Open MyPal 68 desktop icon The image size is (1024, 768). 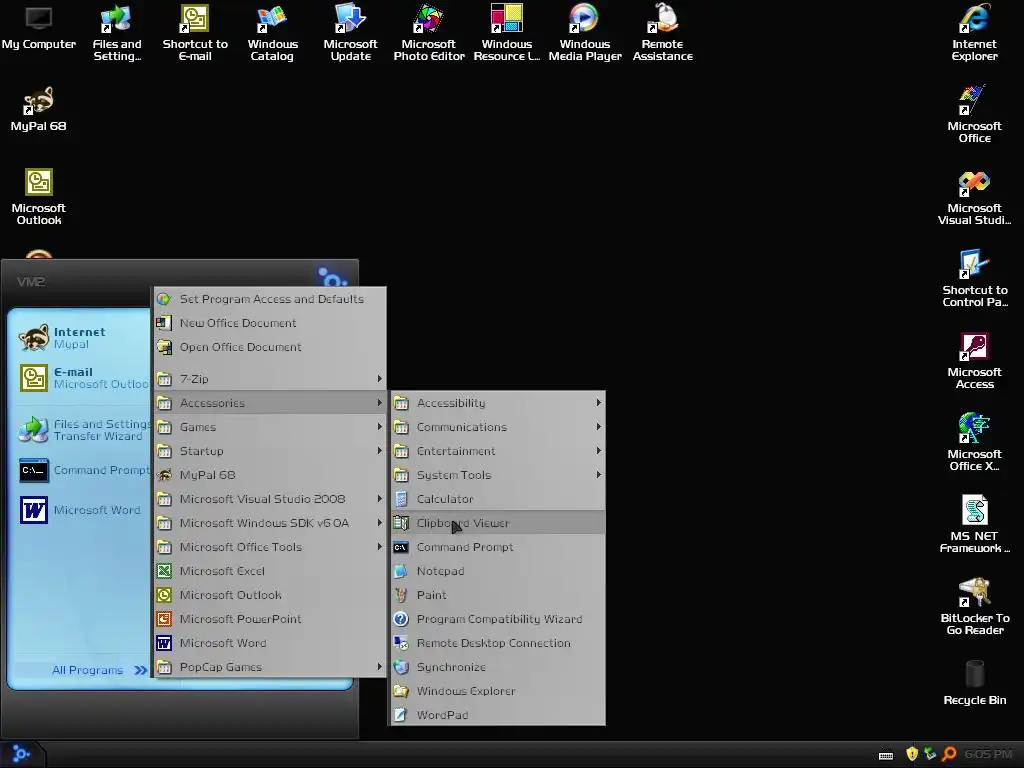pyautogui.click(x=39, y=109)
